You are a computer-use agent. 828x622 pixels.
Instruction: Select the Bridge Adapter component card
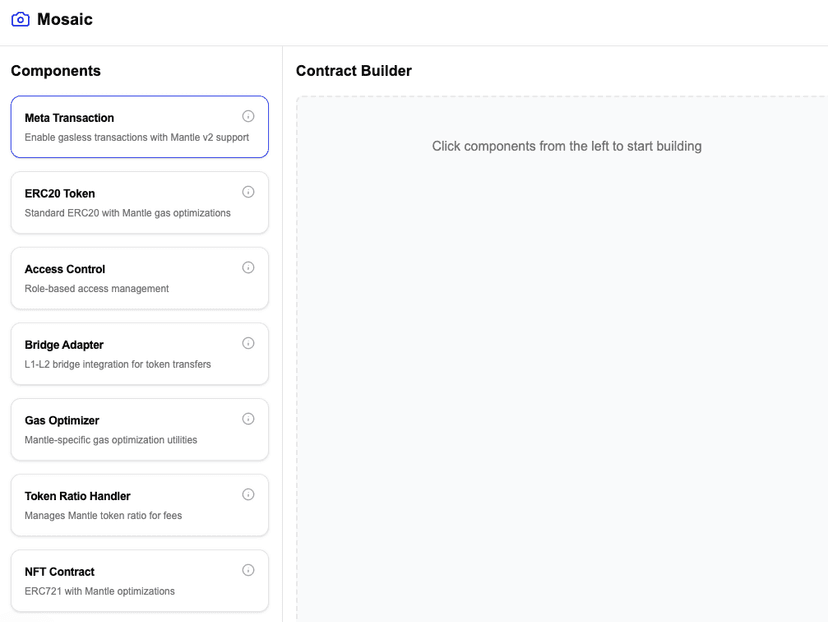pos(140,354)
